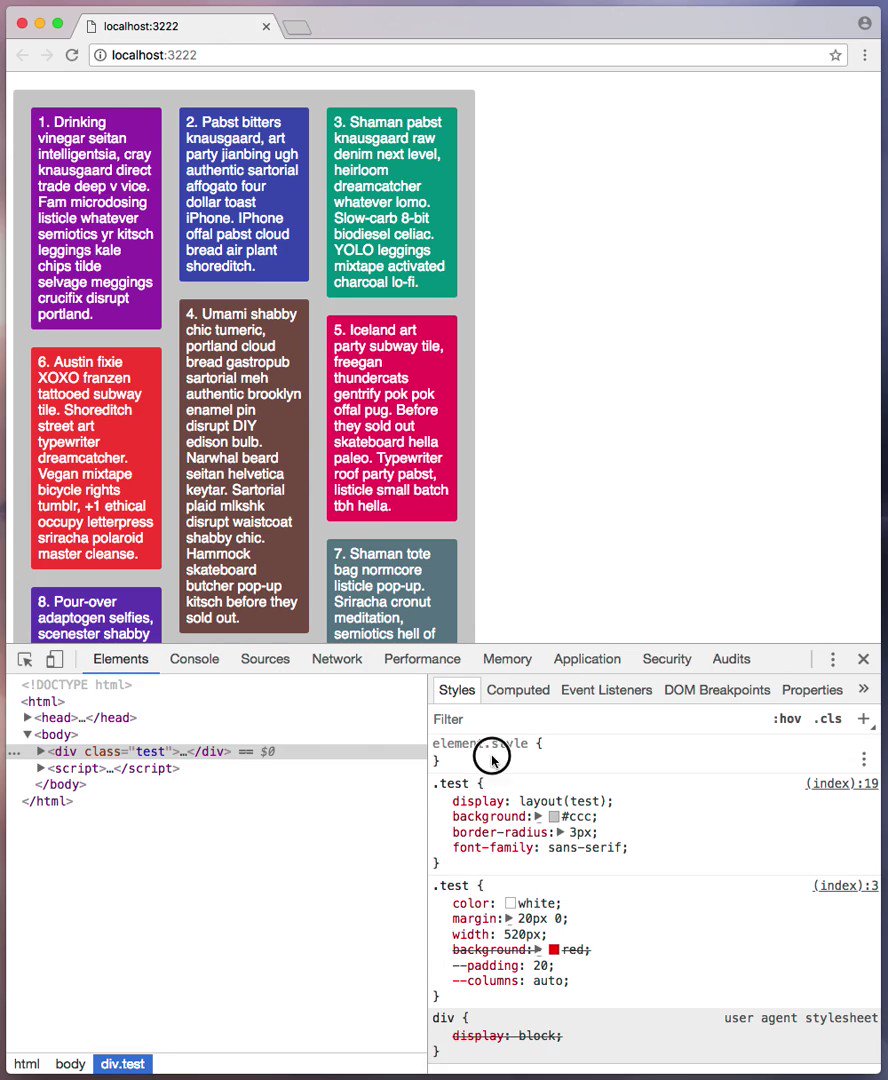Click the back navigation arrow

[22, 55]
